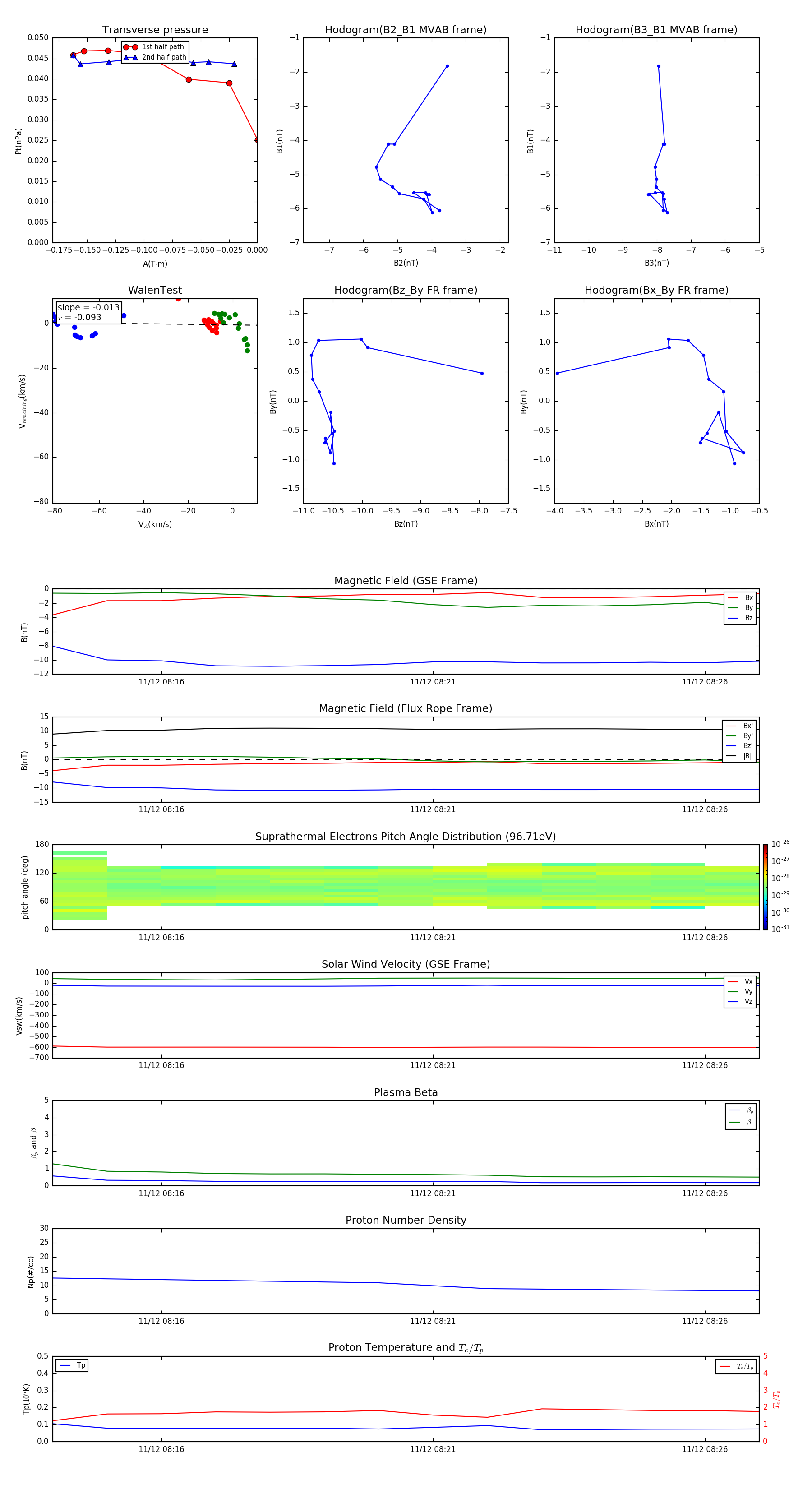Click the 'Bx(nT)' x-axis label

656,524
